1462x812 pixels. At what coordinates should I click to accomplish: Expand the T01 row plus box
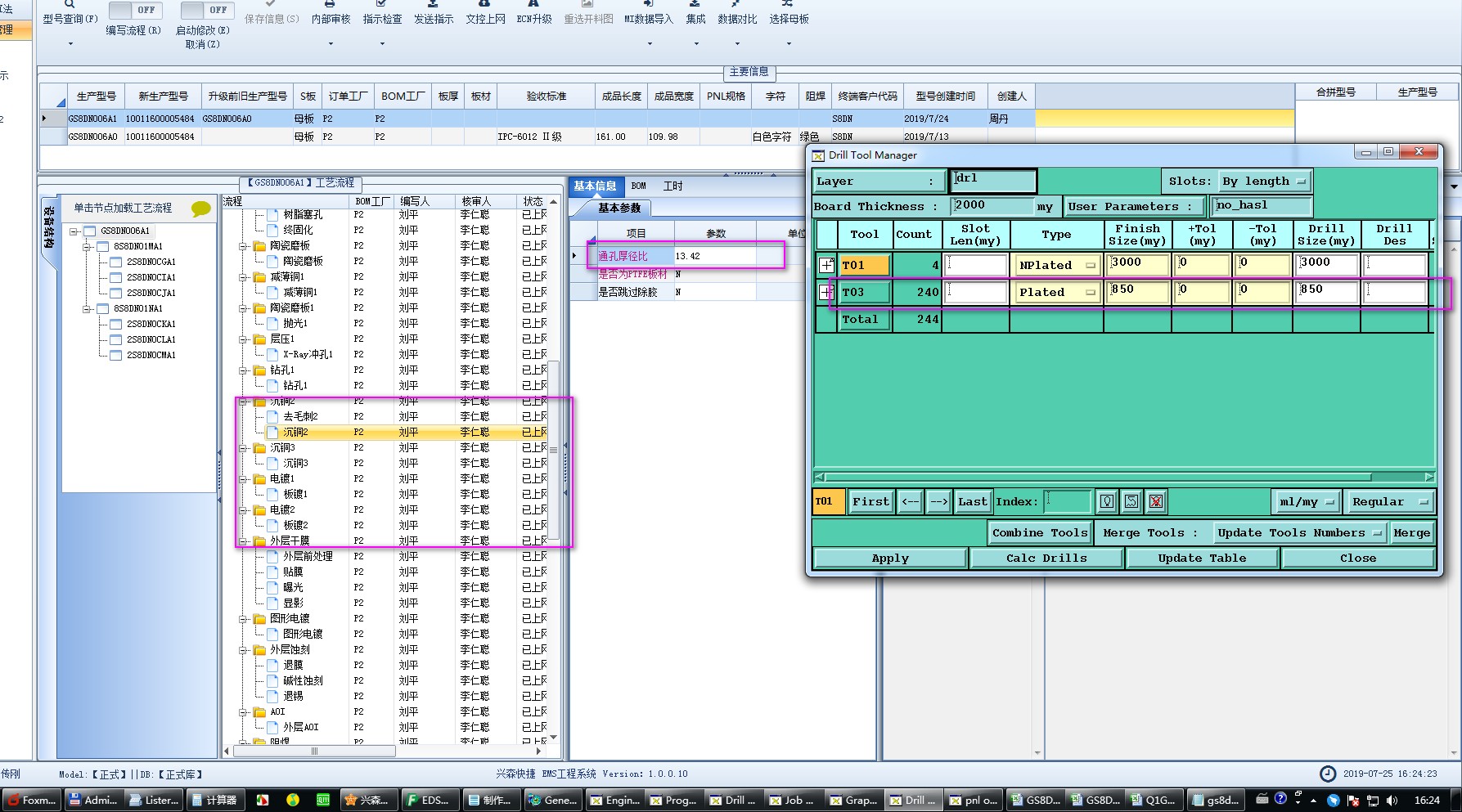(826, 265)
